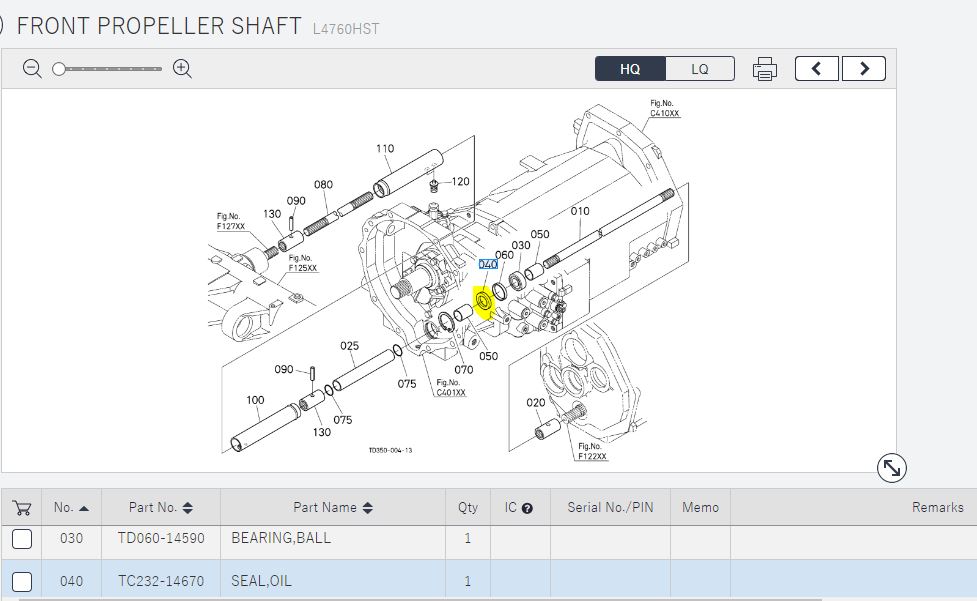Sort table by the No. column
The image size is (977, 601).
click(x=71, y=507)
